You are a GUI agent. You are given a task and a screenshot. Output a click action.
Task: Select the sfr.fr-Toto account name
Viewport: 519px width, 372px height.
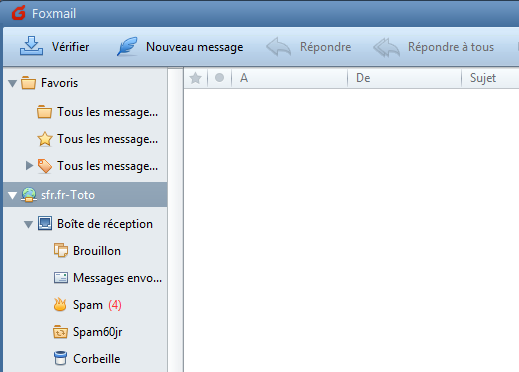[68, 195]
